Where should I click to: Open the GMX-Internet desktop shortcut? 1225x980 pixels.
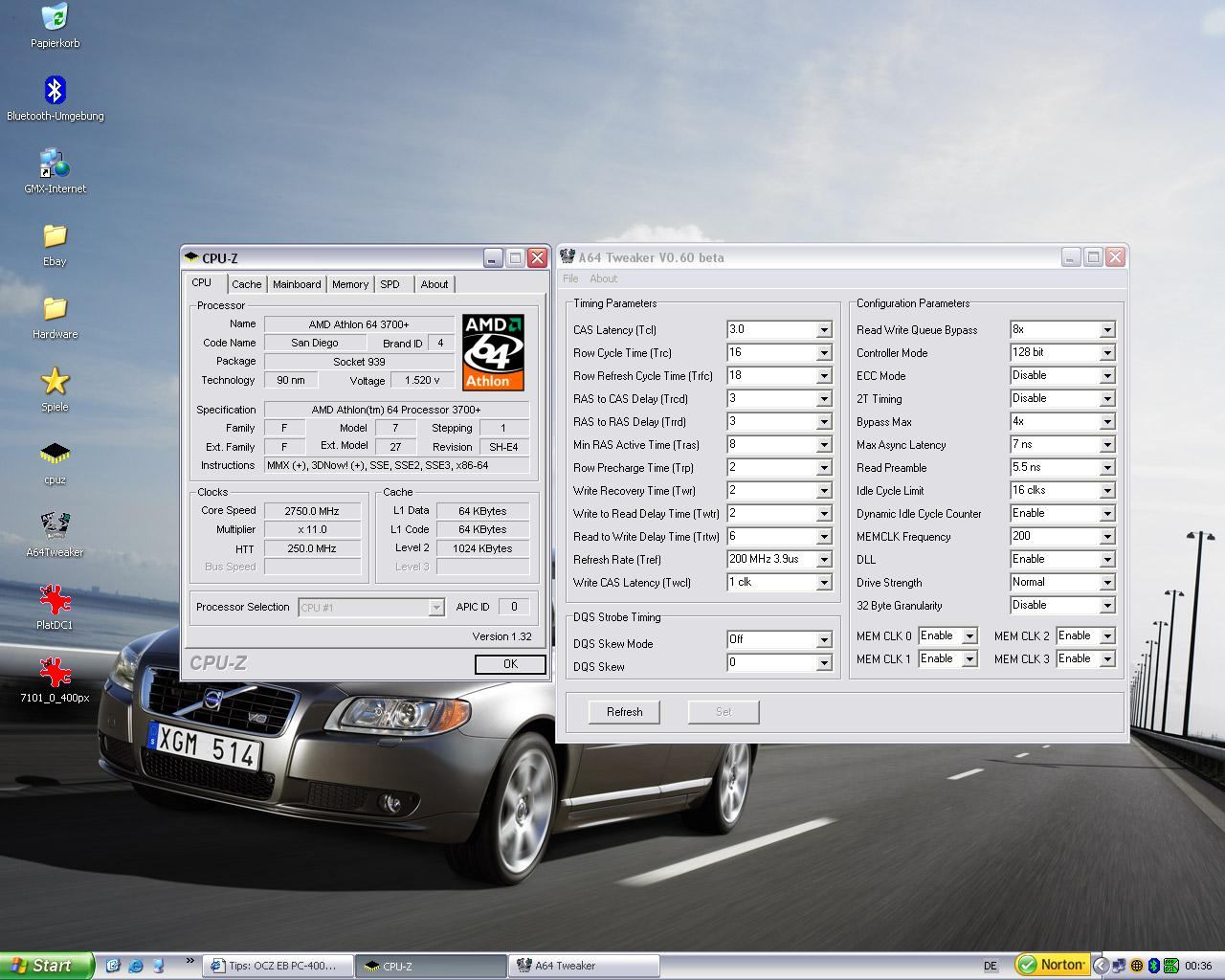(55, 164)
